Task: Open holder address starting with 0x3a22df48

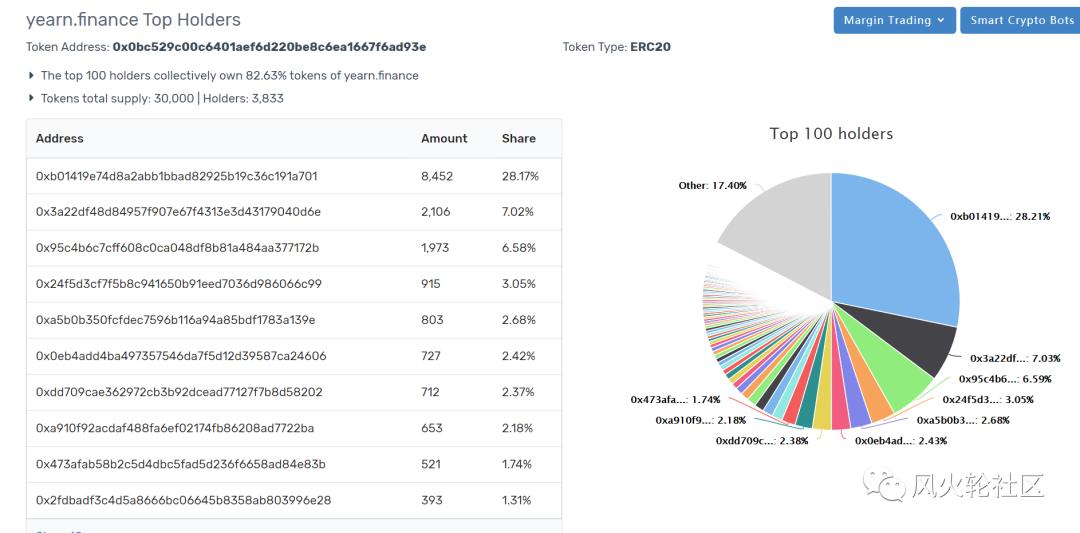Action: [x=178, y=212]
